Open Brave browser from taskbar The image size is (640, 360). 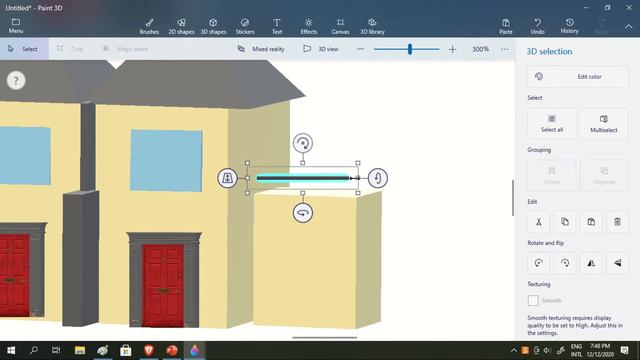149,350
